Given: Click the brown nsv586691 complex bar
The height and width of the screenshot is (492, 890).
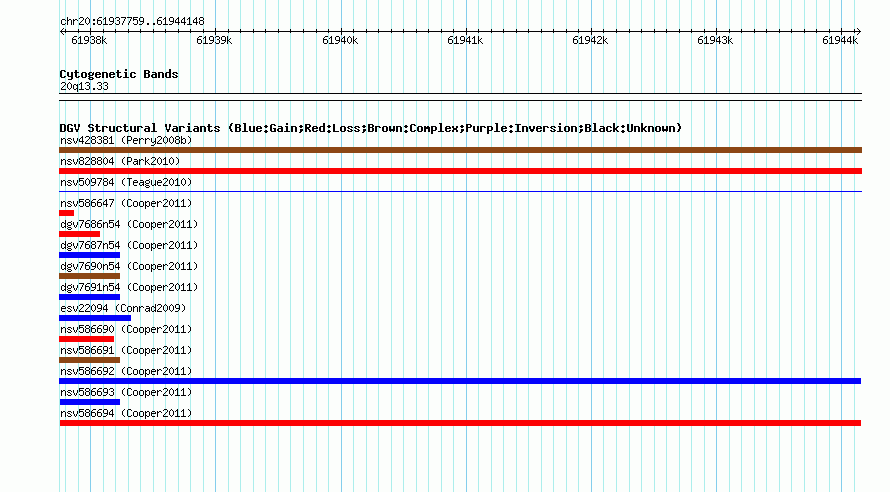Looking at the screenshot, I should (90, 360).
